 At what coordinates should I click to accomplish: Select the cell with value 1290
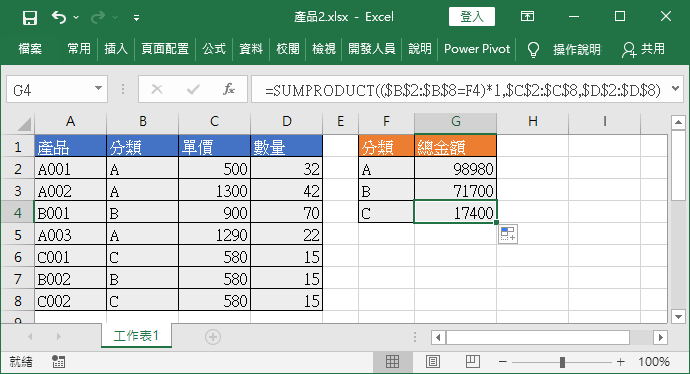click(x=214, y=235)
